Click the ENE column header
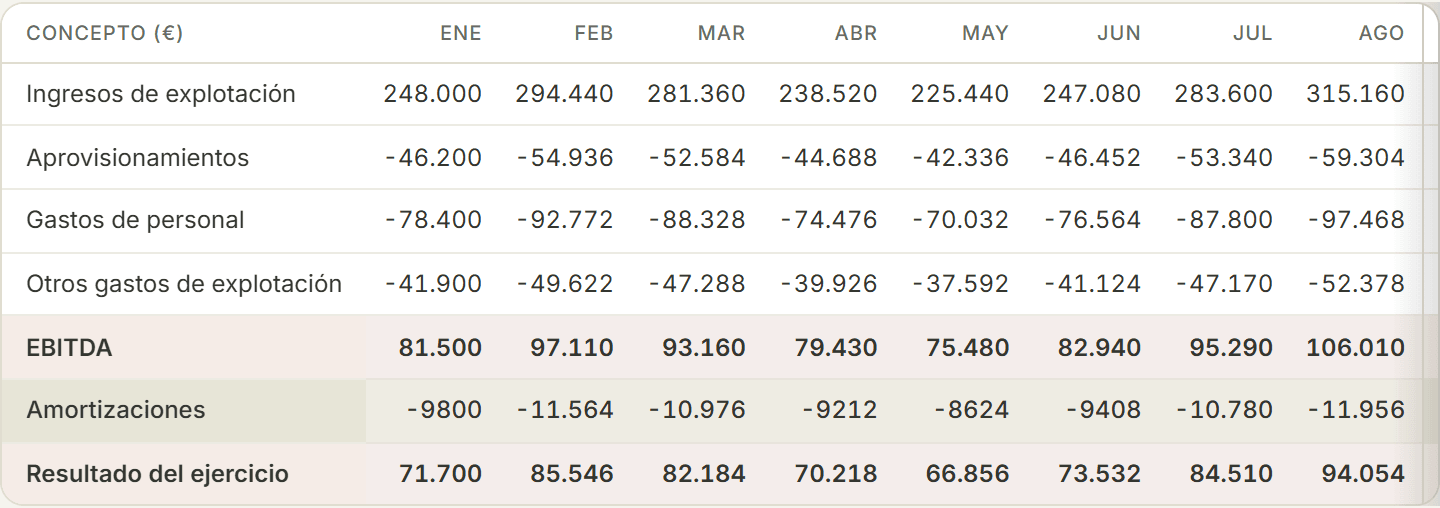Image resolution: width=1440 pixels, height=508 pixels. pos(461,33)
